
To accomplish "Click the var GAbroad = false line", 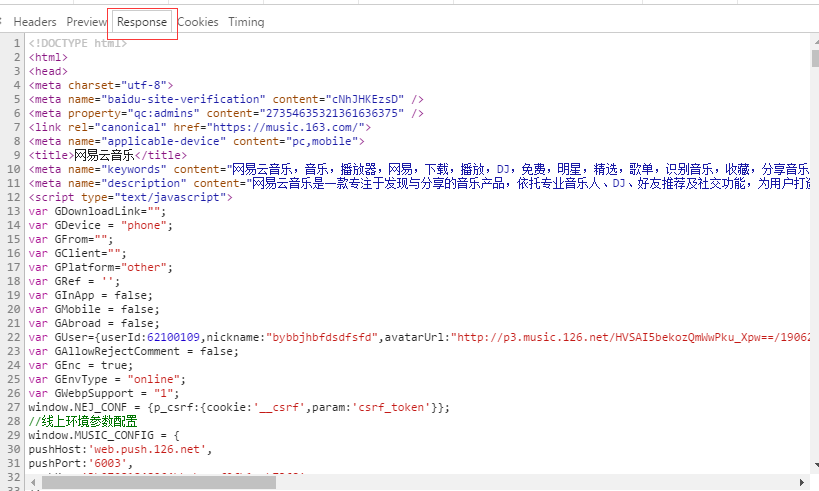I will coord(94,323).
